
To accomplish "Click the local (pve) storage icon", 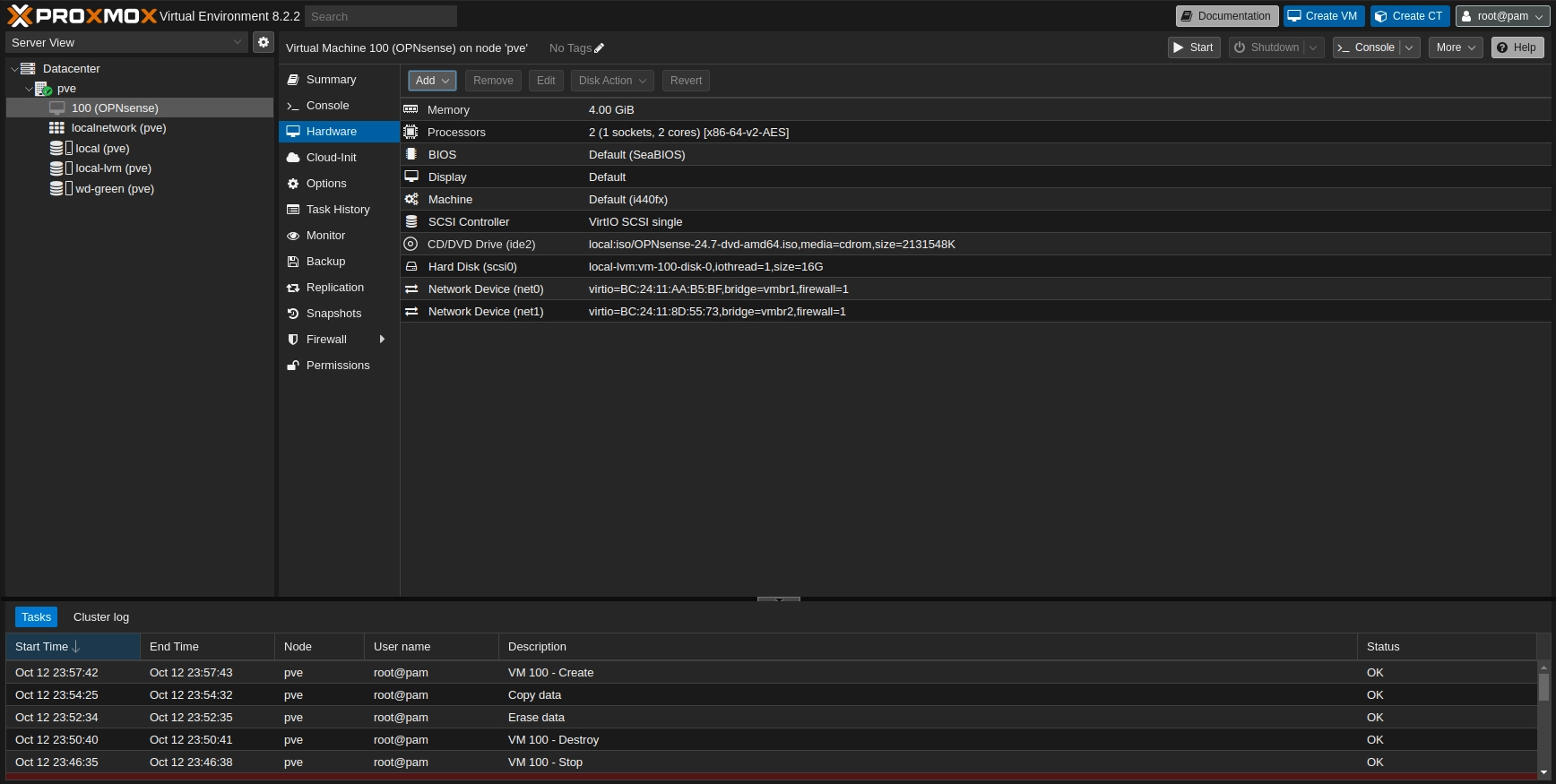I will pos(61,148).
